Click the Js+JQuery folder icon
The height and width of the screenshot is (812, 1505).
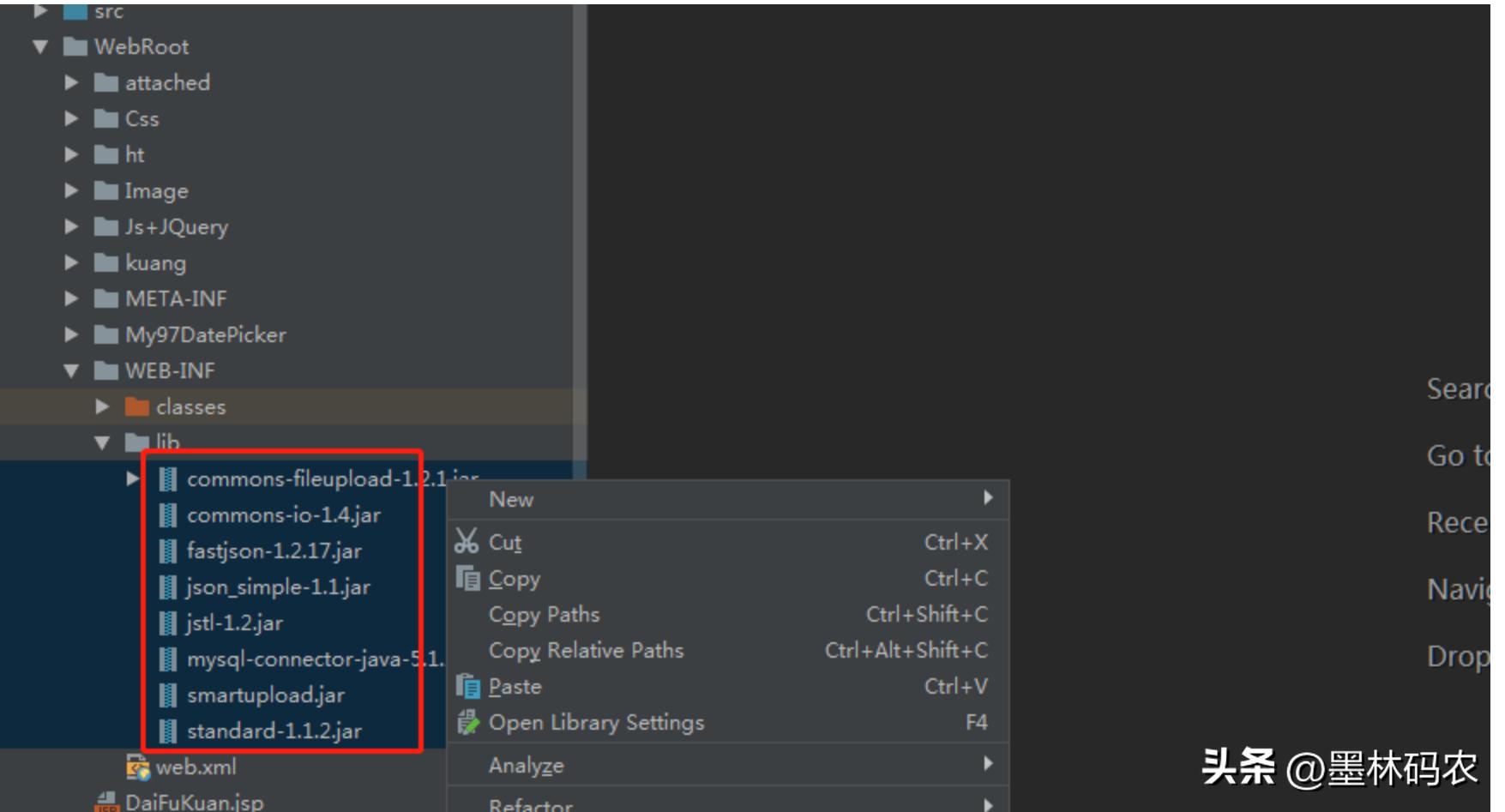[106, 226]
